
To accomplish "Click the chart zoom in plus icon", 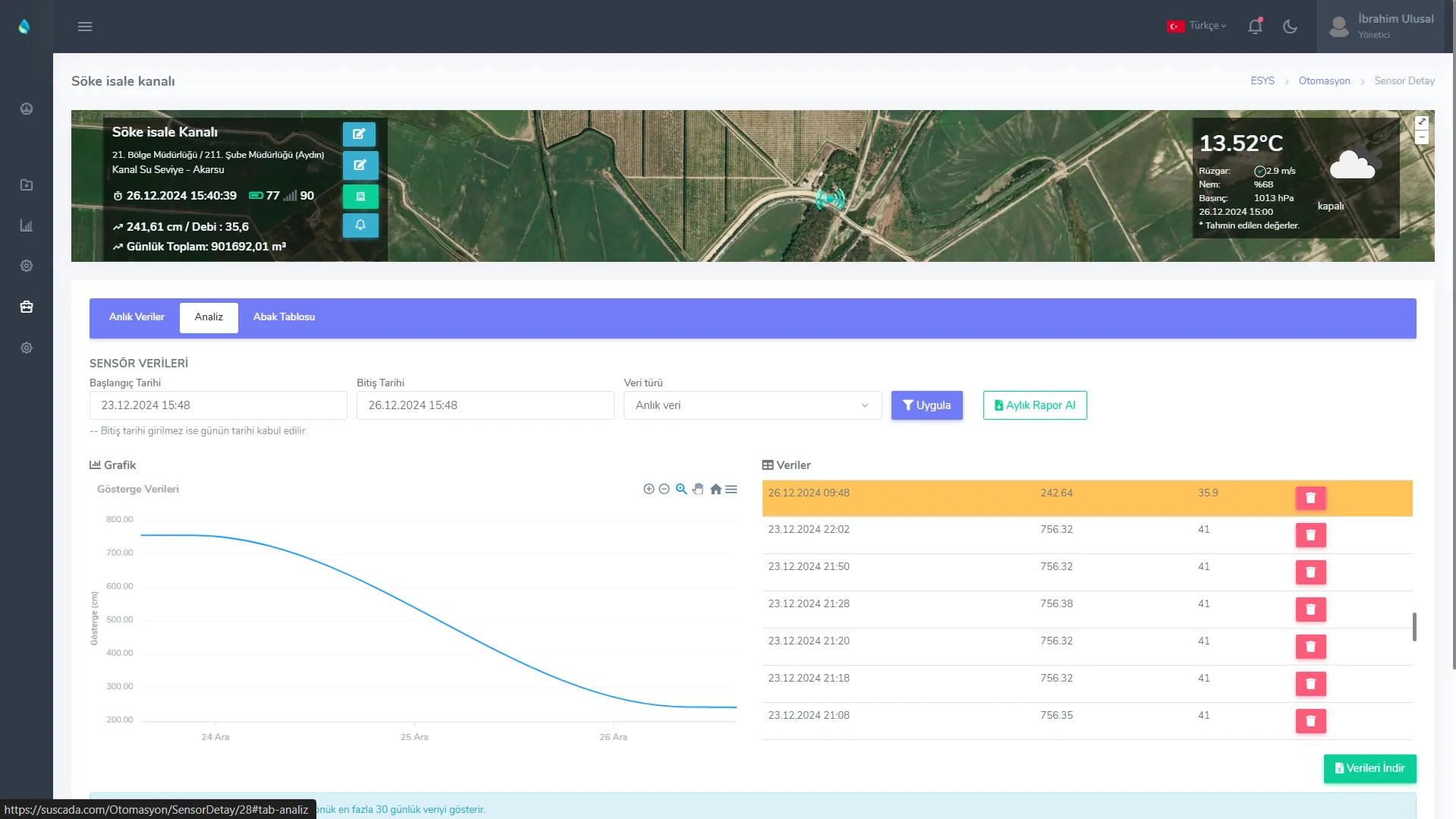I will pos(649,490).
